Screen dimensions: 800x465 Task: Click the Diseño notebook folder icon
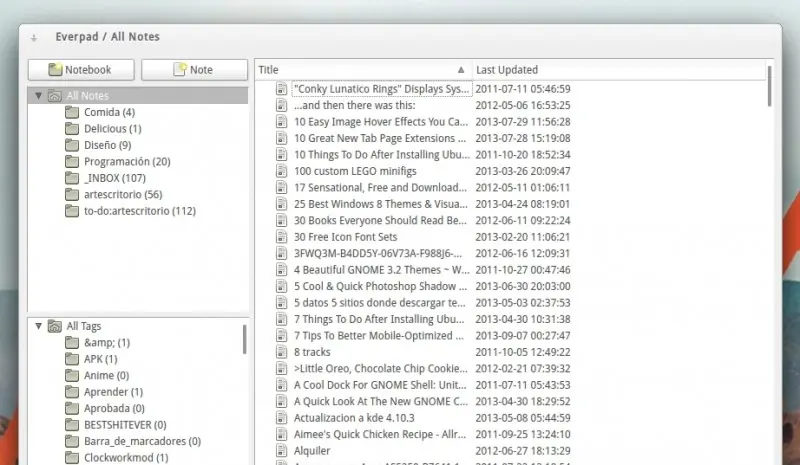[72, 145]
